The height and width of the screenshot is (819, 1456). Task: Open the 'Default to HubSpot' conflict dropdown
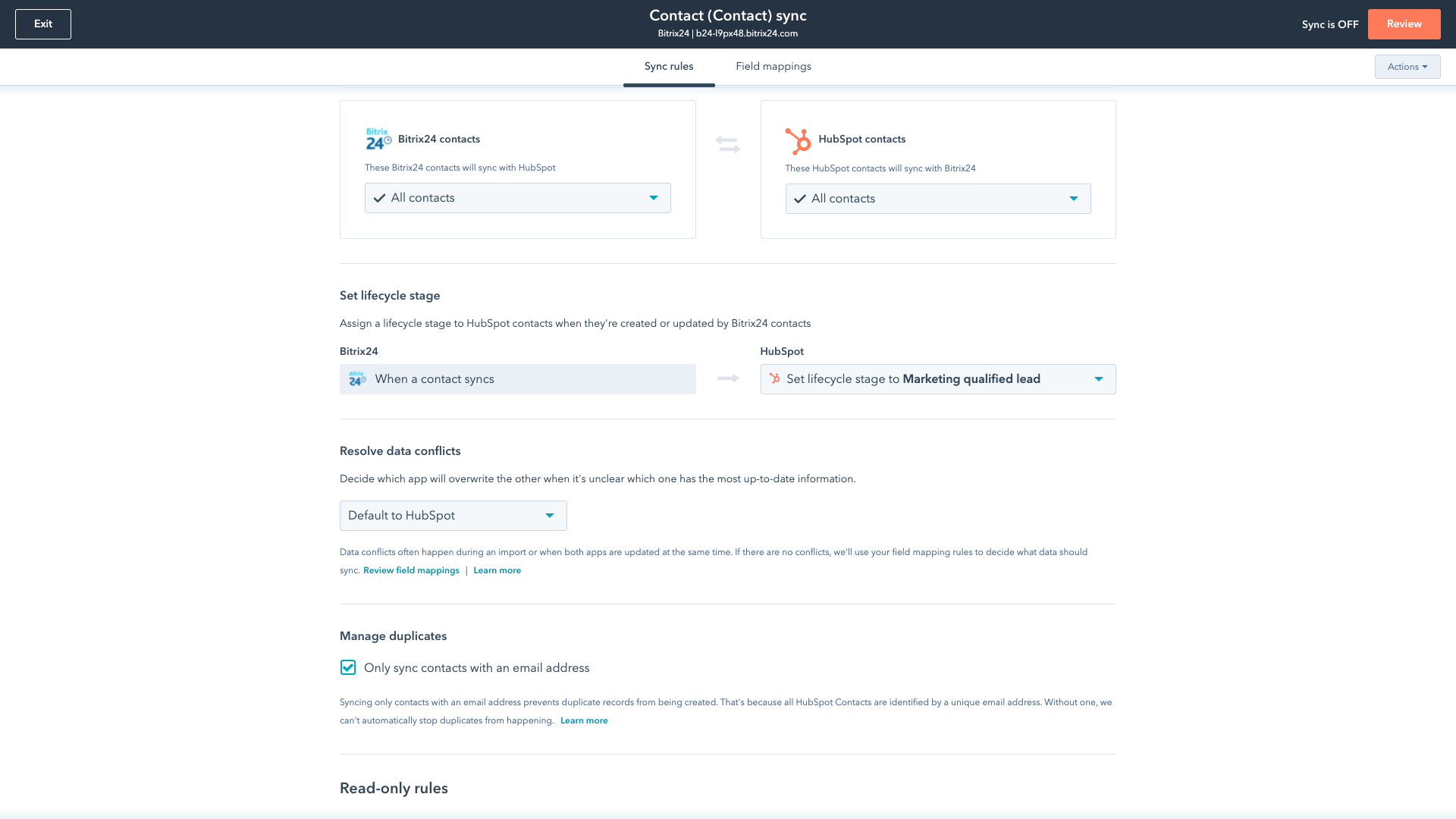point(550,515)
